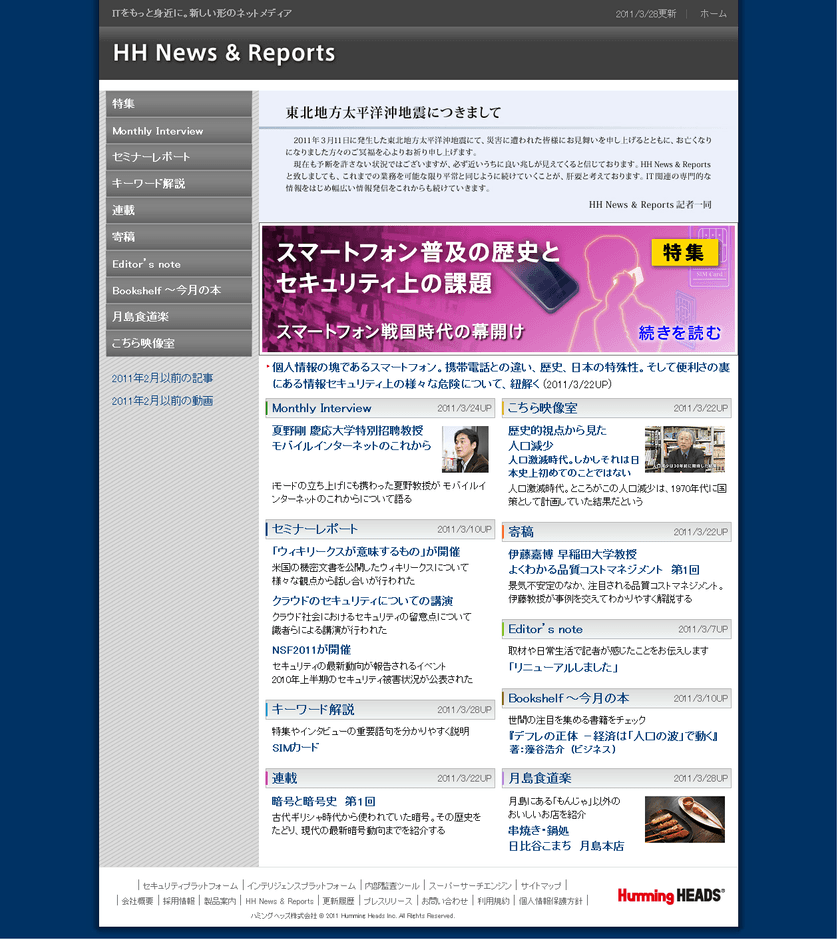Select 寄稿 in the sidebar menu
The height and width of the screenshot is (940, 838).
coord(179,237)
